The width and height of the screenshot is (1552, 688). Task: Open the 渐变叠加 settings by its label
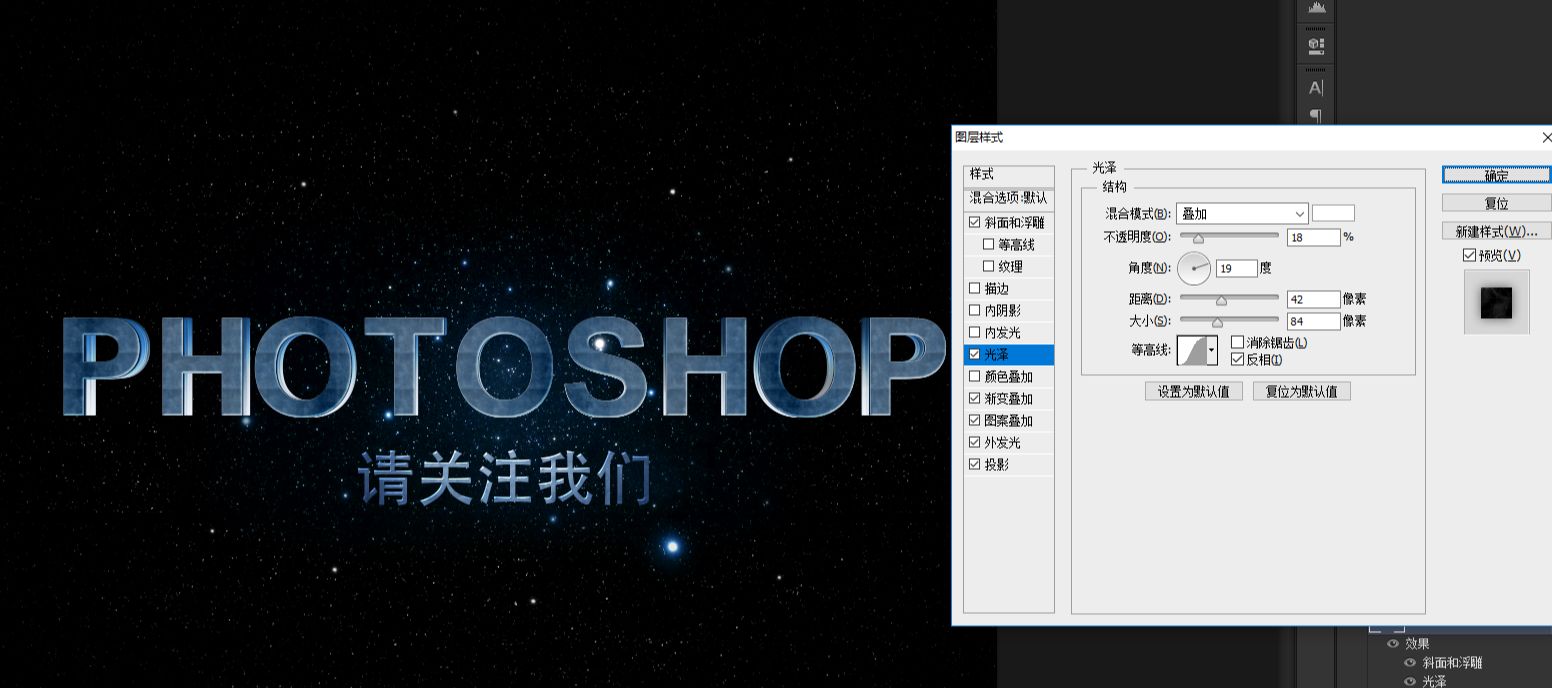tap(1009, 399)
